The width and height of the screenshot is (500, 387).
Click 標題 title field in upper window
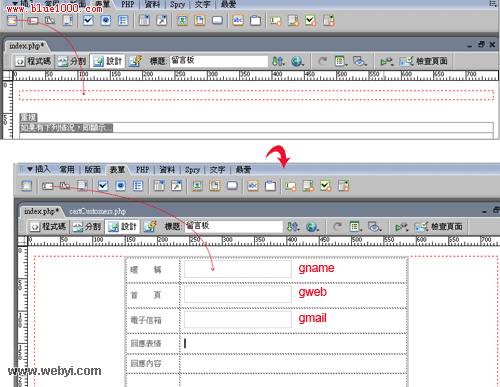[219, 61]
